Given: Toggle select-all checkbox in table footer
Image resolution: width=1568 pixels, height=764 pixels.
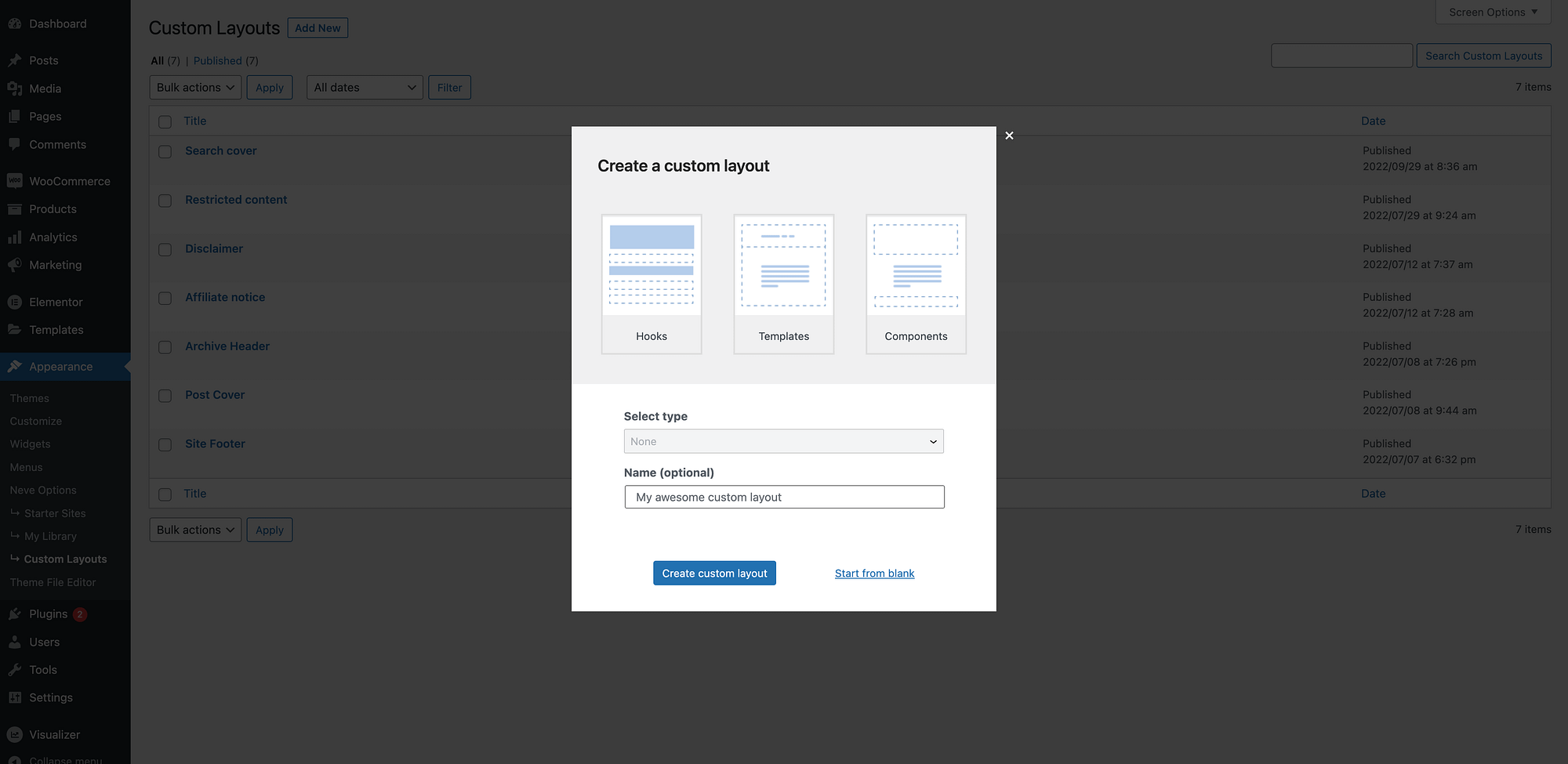Looking at the screenshot, I should click(x=165, y=494).
